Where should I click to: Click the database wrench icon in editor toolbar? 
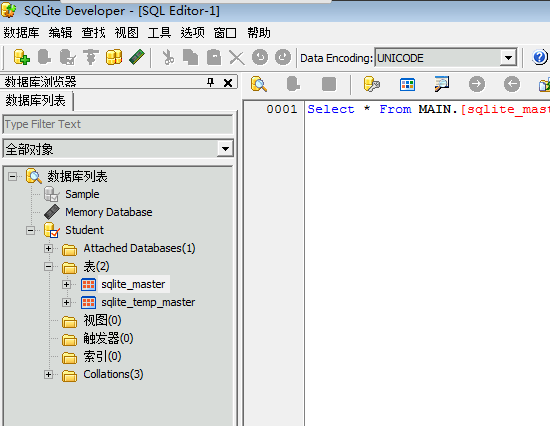pos(371,84)
